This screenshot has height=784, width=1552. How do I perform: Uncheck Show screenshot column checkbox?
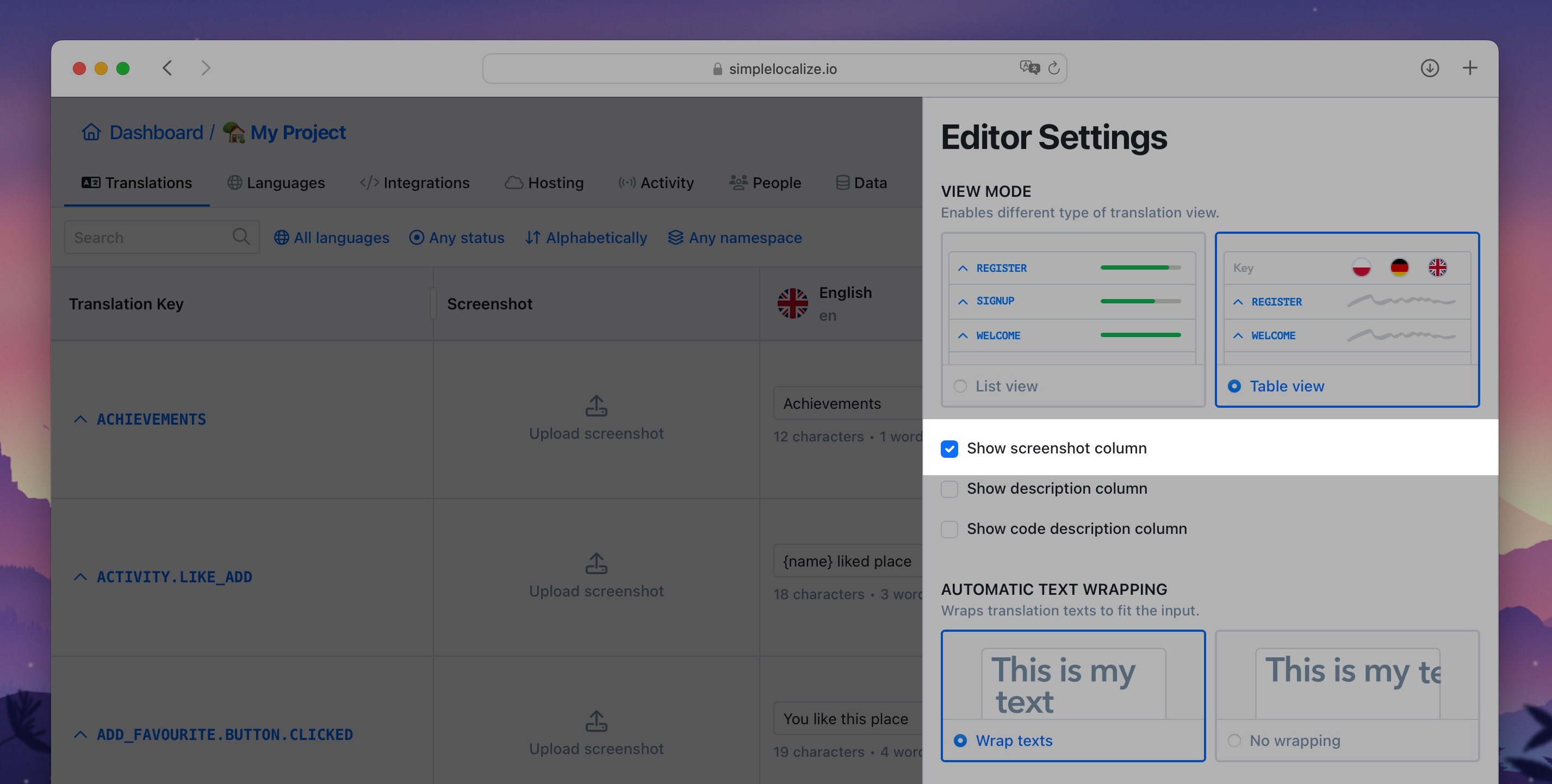pos(949,449)
